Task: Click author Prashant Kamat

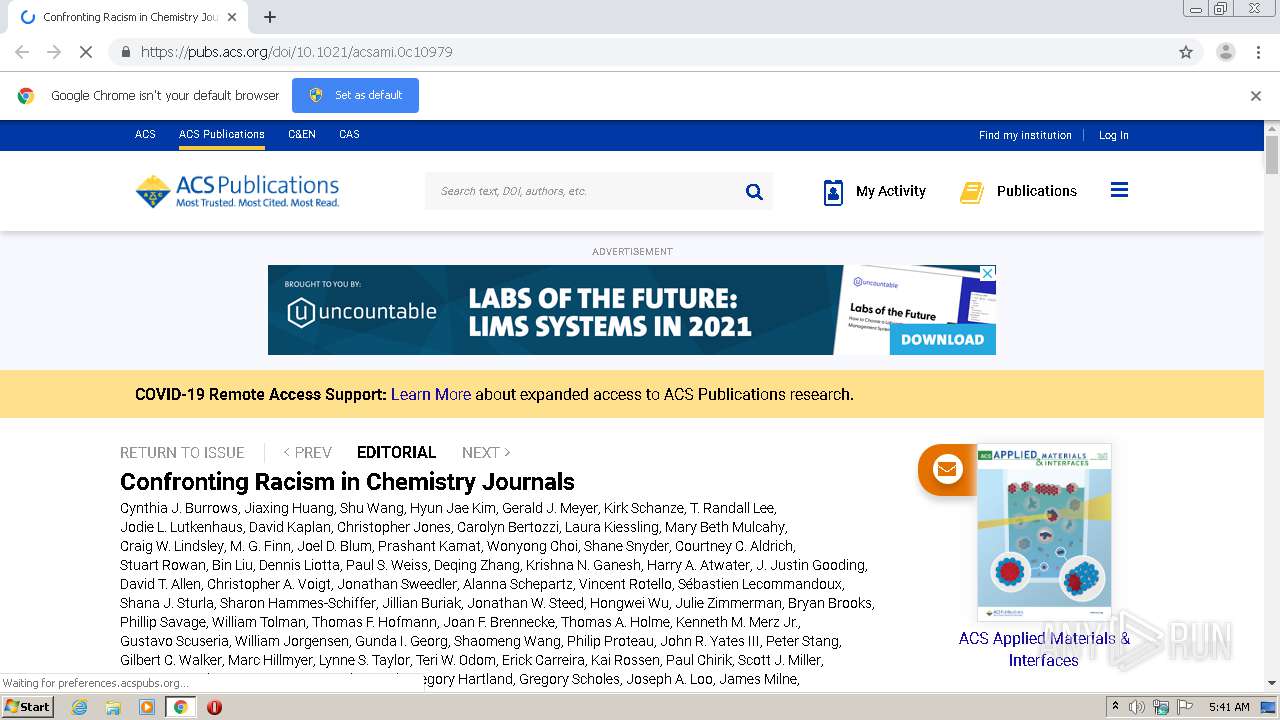Action: click(x=428, y=546)
